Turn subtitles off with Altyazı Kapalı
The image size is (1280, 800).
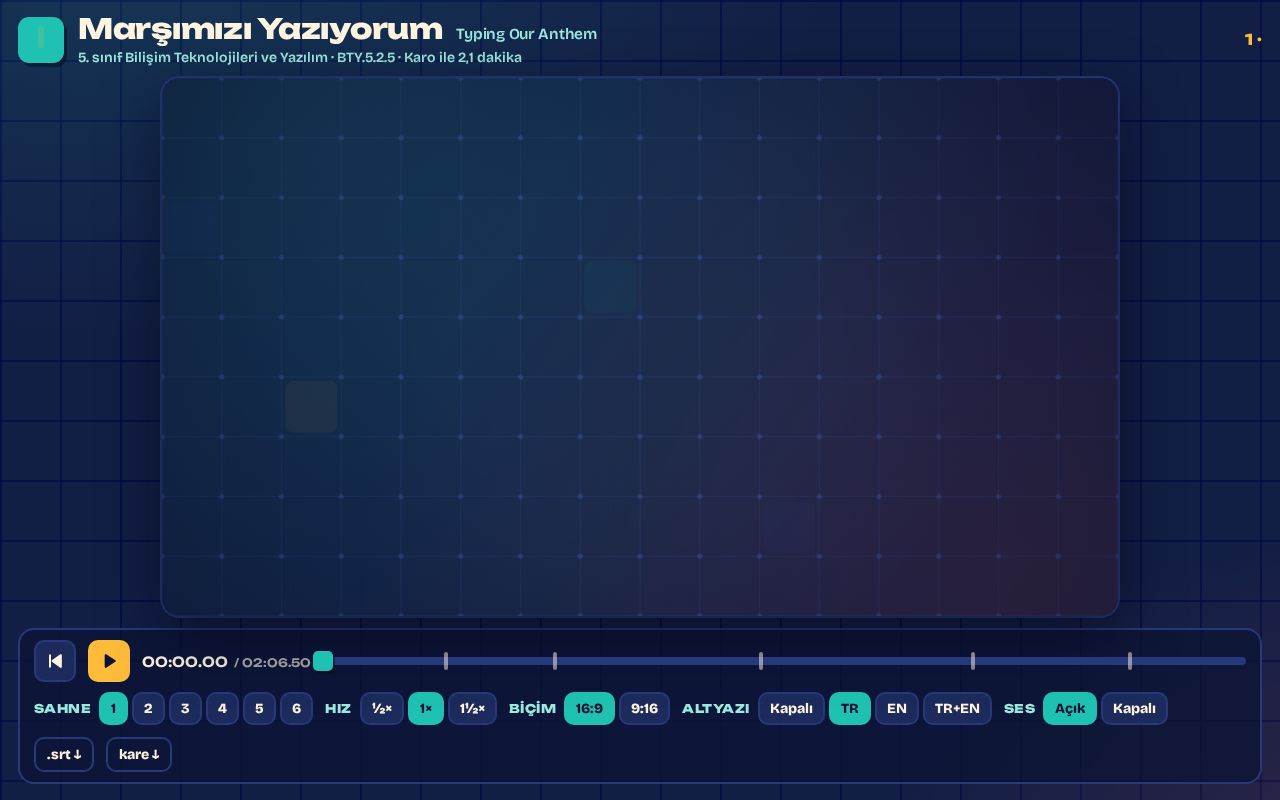pos(791,708)
